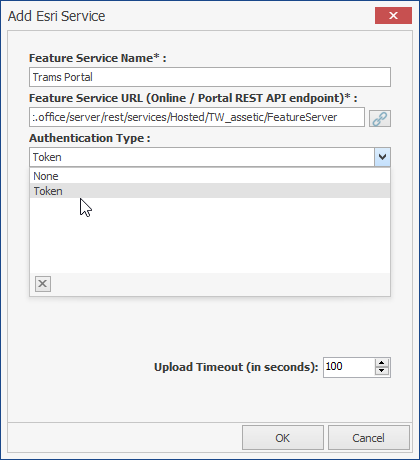
Task: Confirm with the OK button
Action: click(x=283, y=438)
